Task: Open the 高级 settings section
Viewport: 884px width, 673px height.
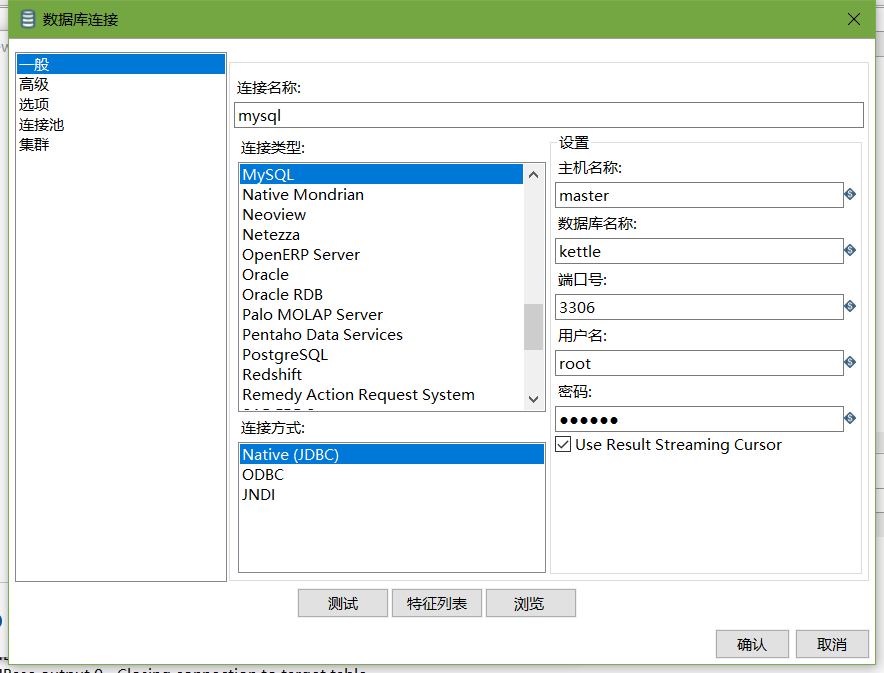Action: coord(34,85)
